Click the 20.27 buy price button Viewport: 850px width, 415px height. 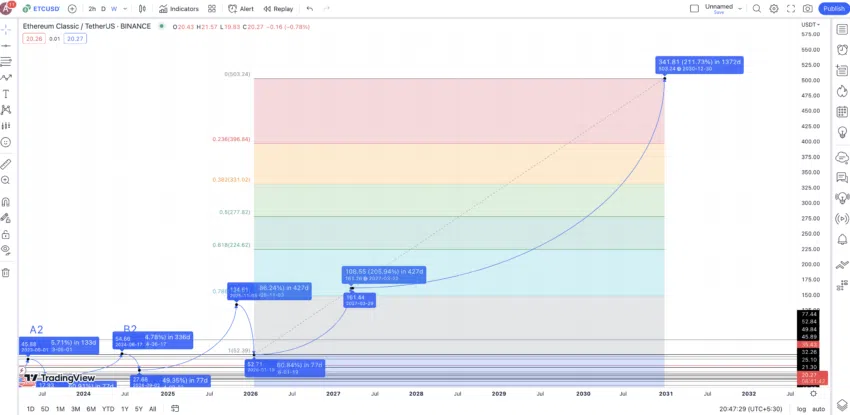75,38
